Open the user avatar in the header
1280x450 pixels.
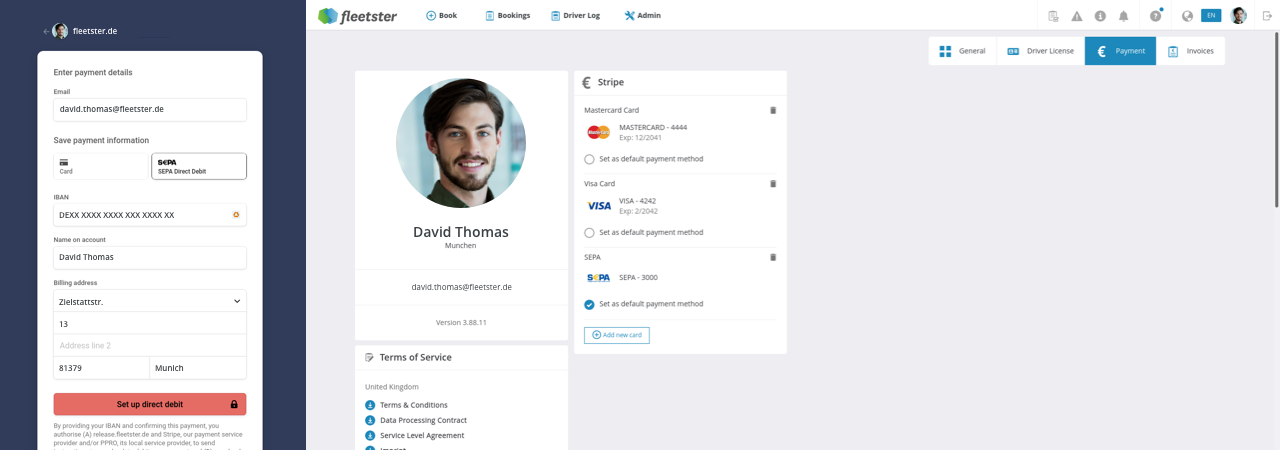point(1239,15)
